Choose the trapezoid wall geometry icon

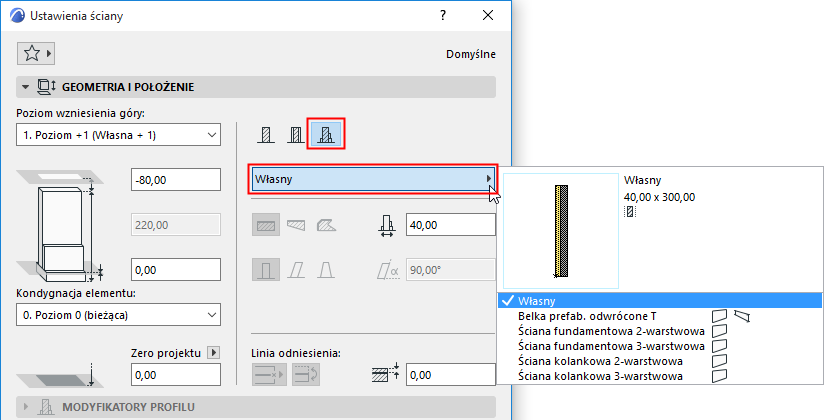(296, 226)
